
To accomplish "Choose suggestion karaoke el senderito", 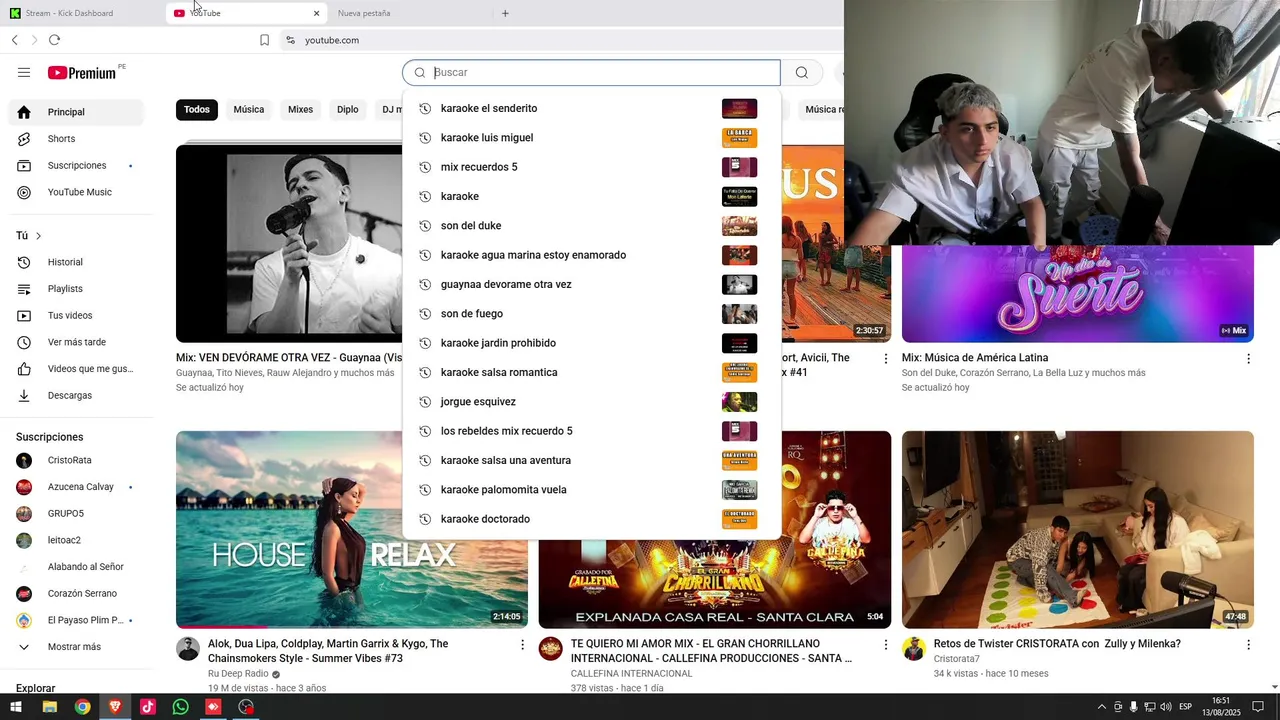I will coord(591,108).
